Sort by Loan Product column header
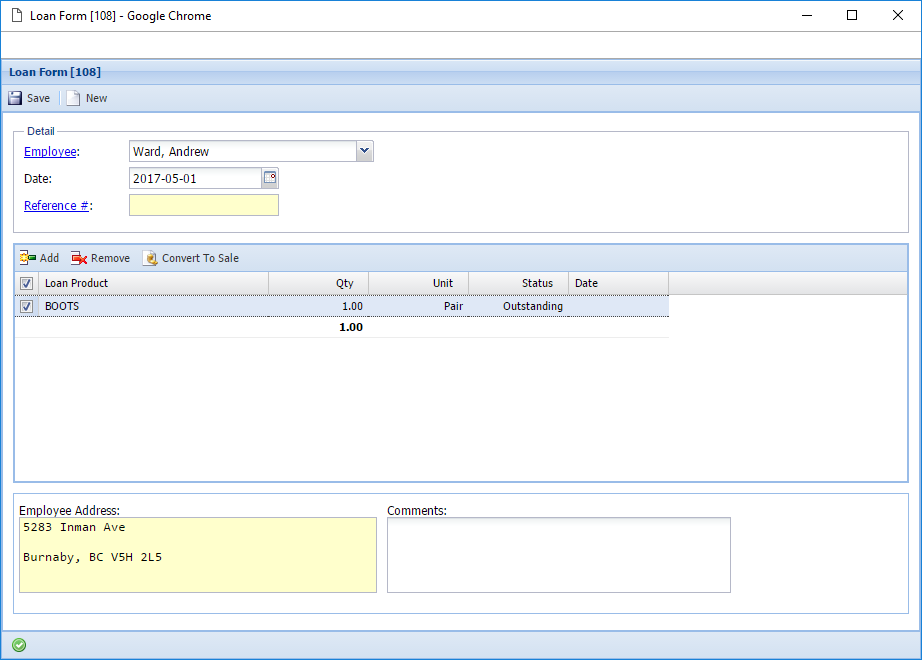The height and width of the screenshot is (660, 922). coord(150,283)
